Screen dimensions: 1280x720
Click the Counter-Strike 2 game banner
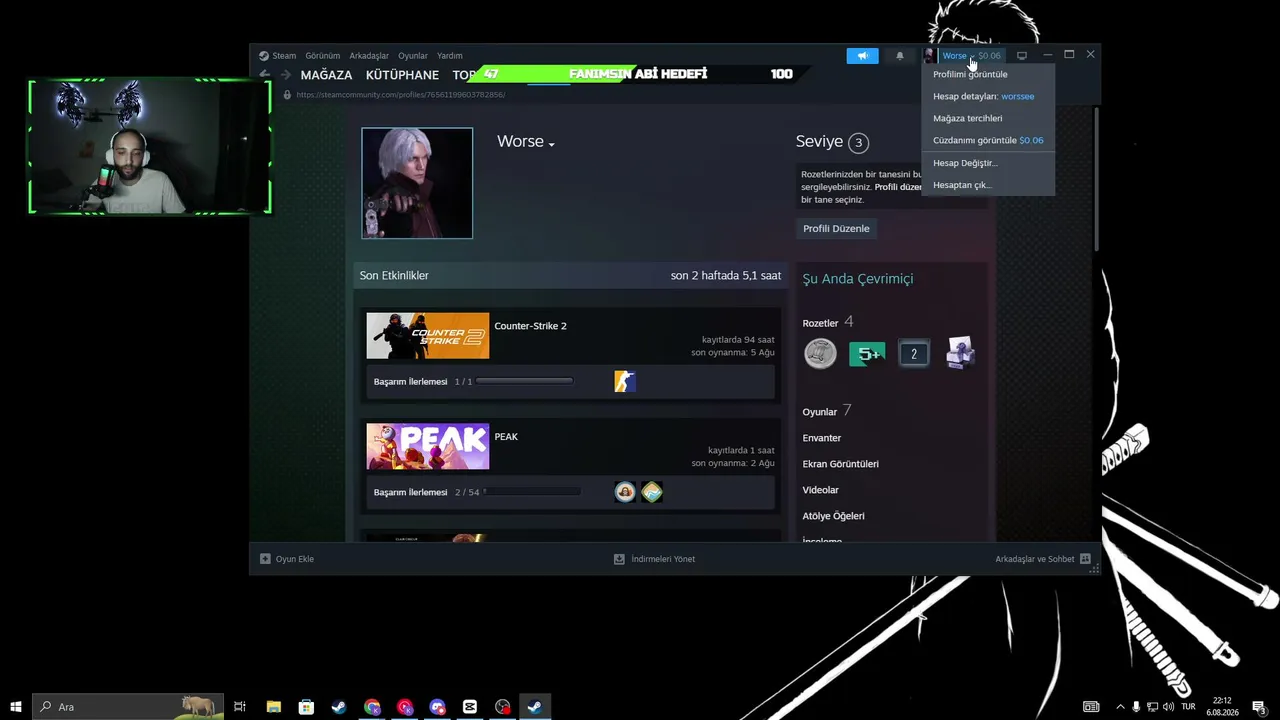point(428,336)
